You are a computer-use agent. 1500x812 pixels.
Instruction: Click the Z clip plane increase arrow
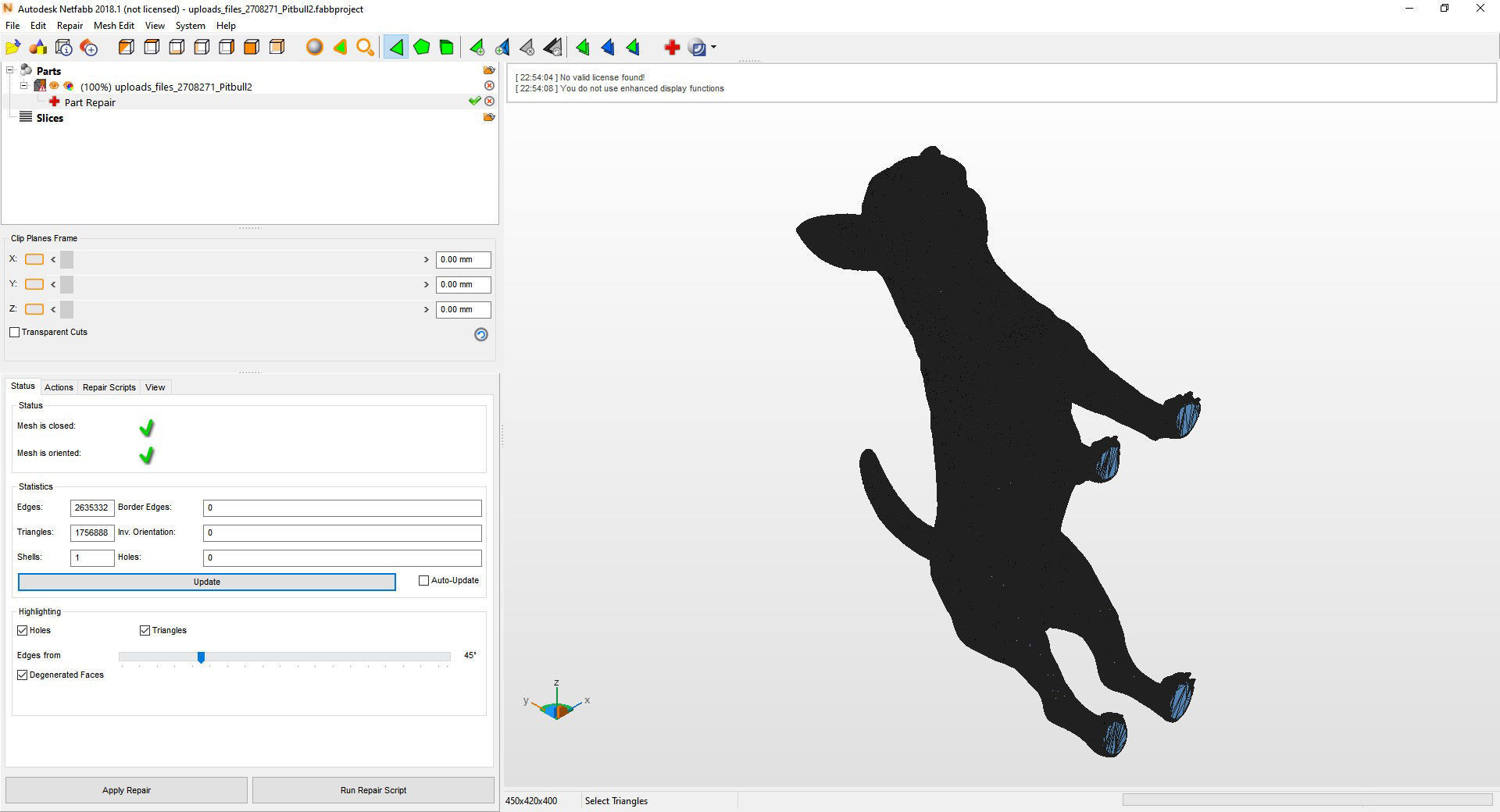click(427, 309)
